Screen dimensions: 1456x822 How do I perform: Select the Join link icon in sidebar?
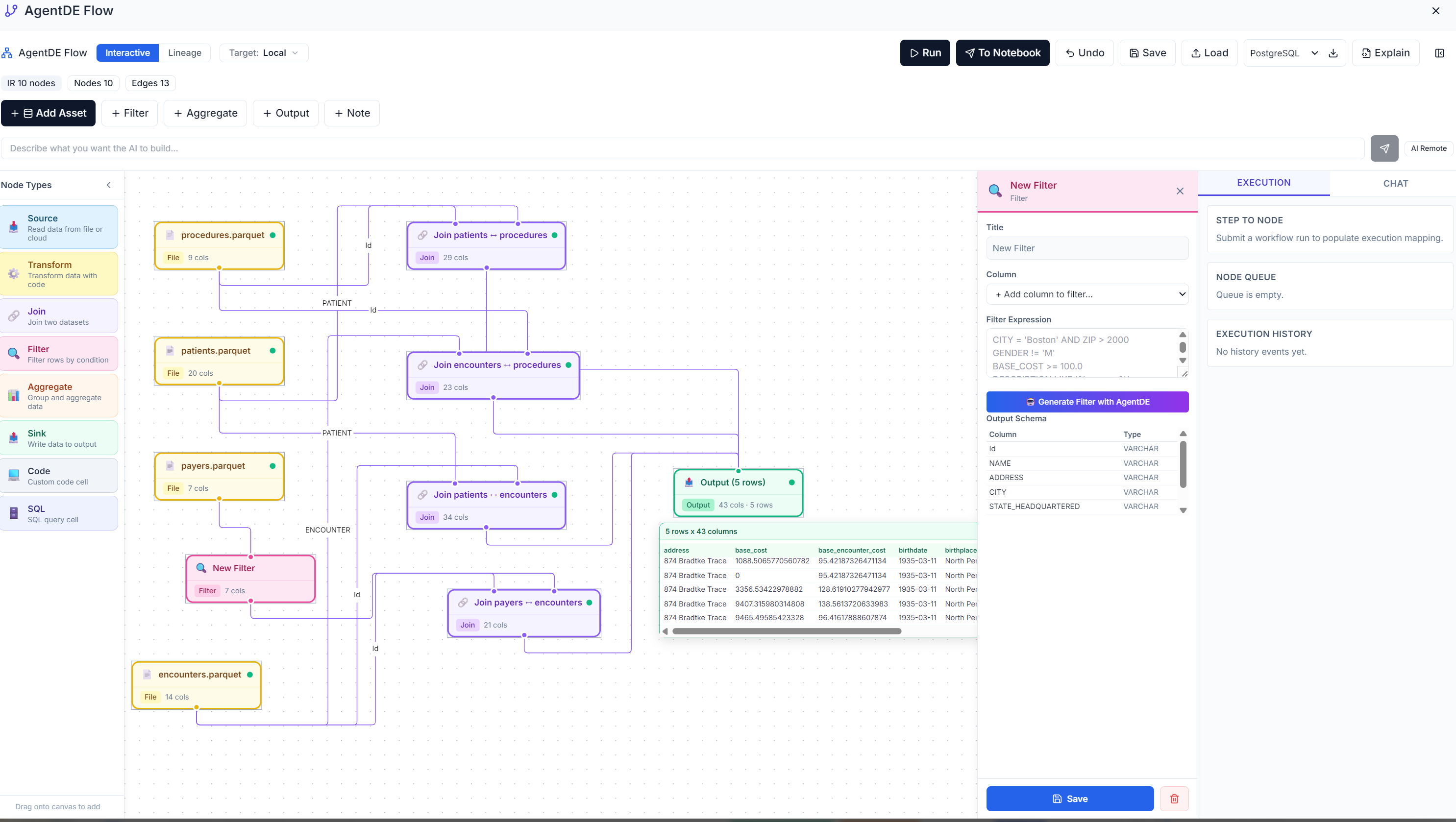[14, 316]
